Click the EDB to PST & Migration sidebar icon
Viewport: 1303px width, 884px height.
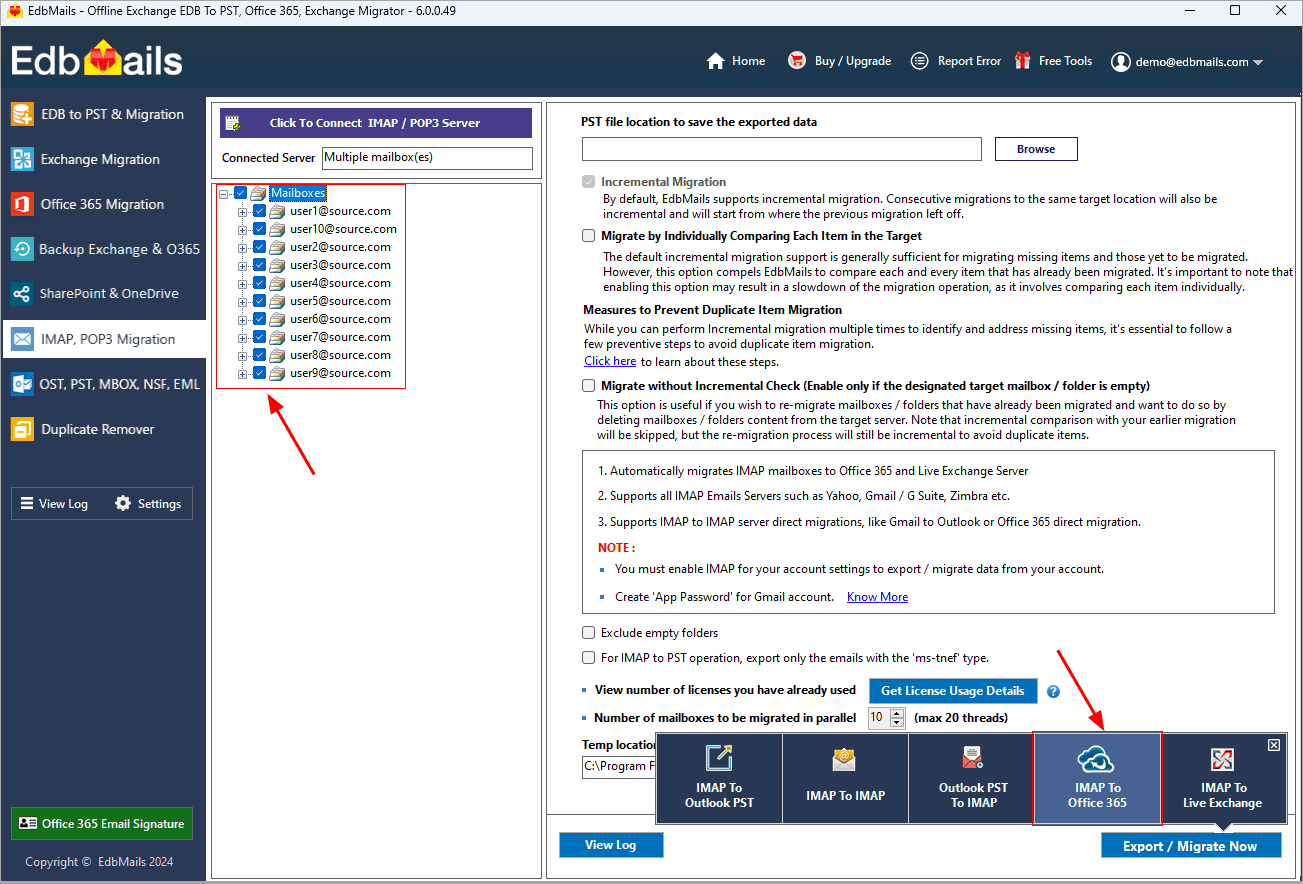(22, 114)
